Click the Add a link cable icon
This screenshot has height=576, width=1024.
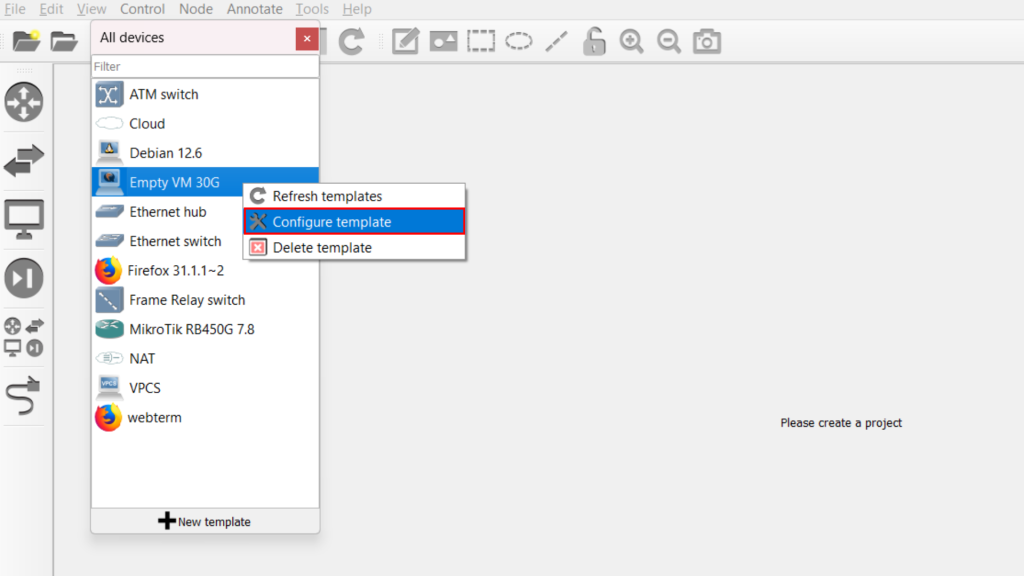(24, 395)
